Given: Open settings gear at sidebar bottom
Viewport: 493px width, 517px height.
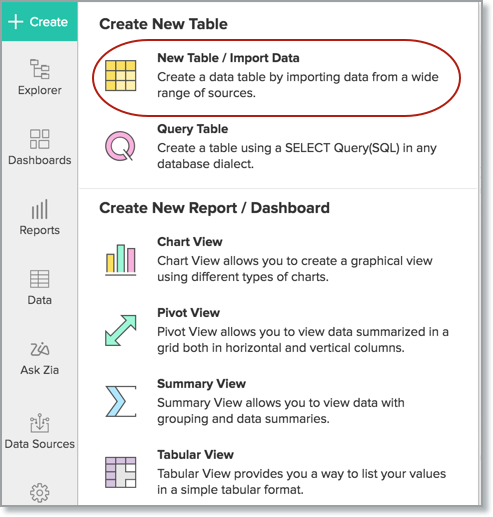Looking at the screenshot, I should pyautogui.click(x=39, y=492).
